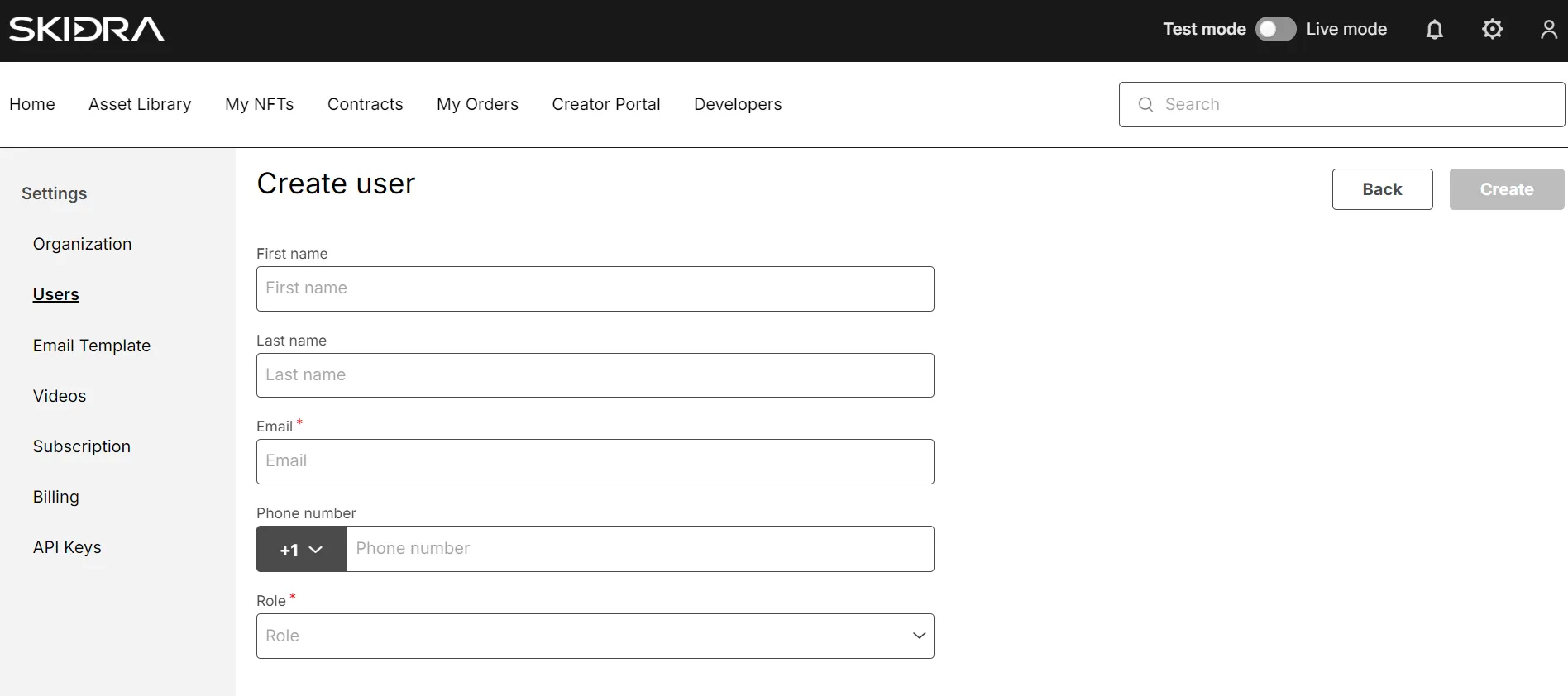
Task: Open the user profile icon
Action: (x=1549, y=30)
